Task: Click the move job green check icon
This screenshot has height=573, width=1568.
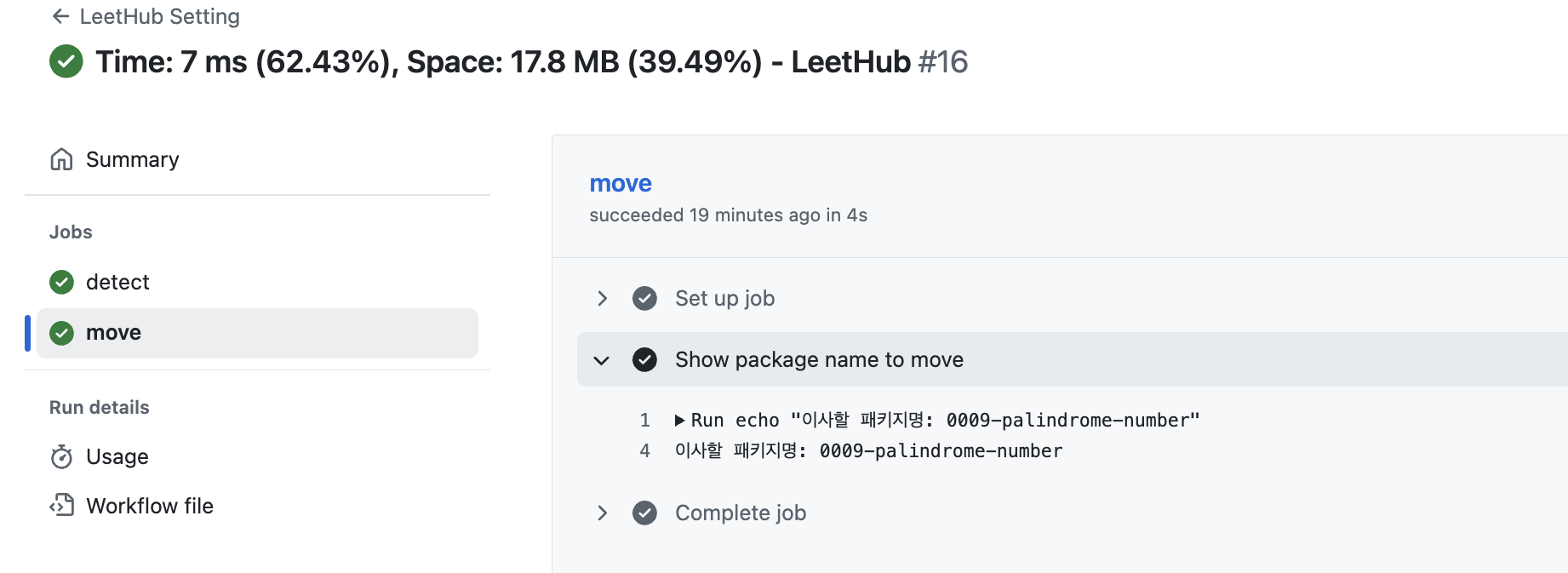Action: coord(61,333)
